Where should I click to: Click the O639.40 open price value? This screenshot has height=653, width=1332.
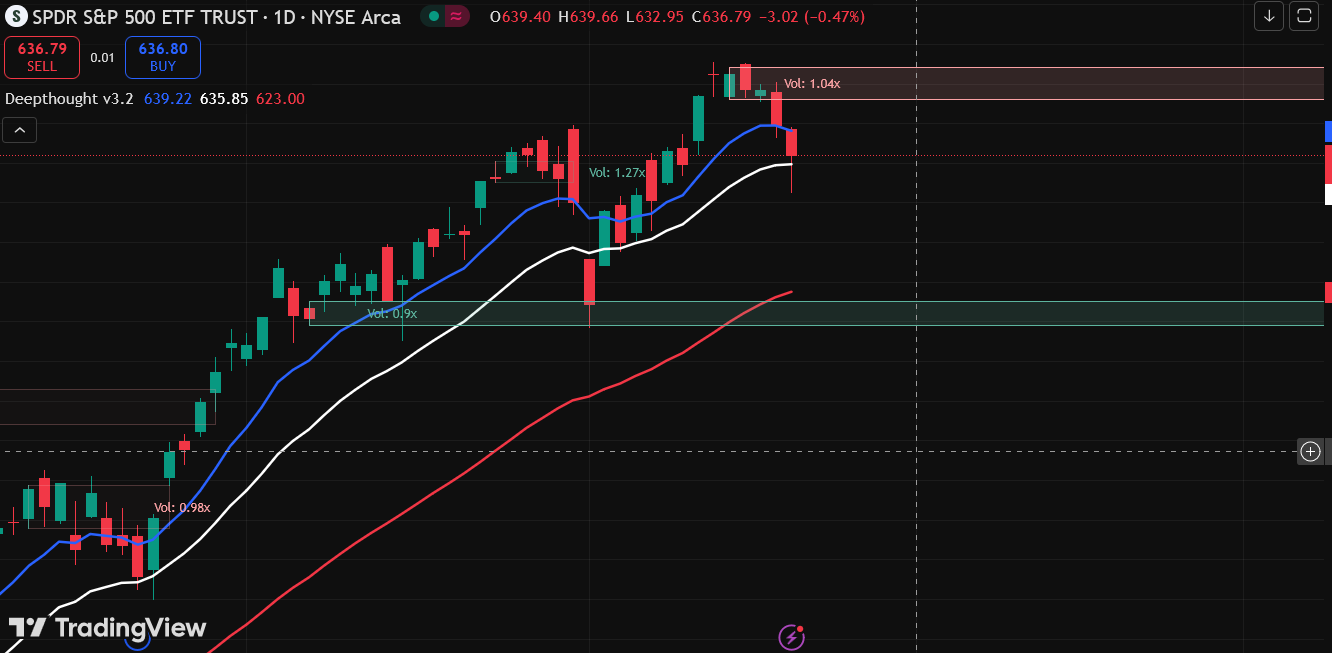click(x=522, y=17)
